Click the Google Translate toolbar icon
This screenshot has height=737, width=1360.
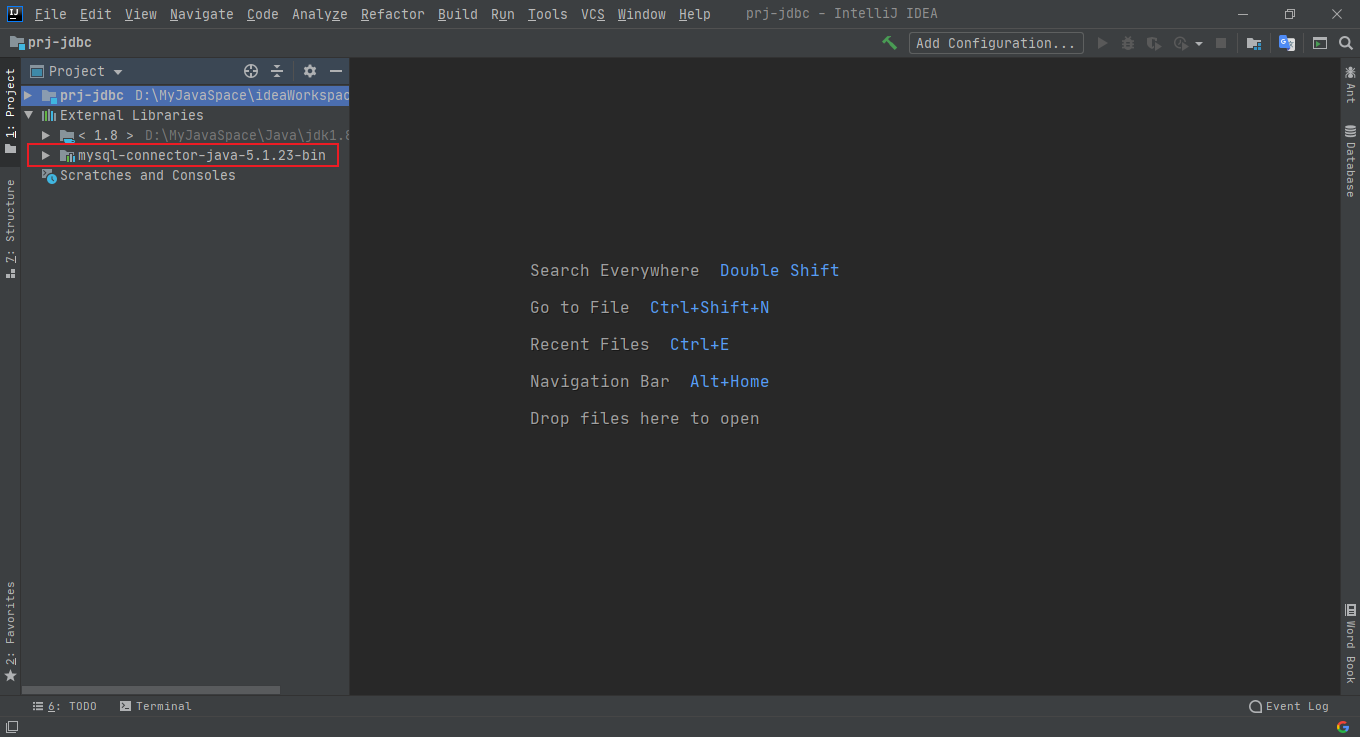coord(1287,43)
